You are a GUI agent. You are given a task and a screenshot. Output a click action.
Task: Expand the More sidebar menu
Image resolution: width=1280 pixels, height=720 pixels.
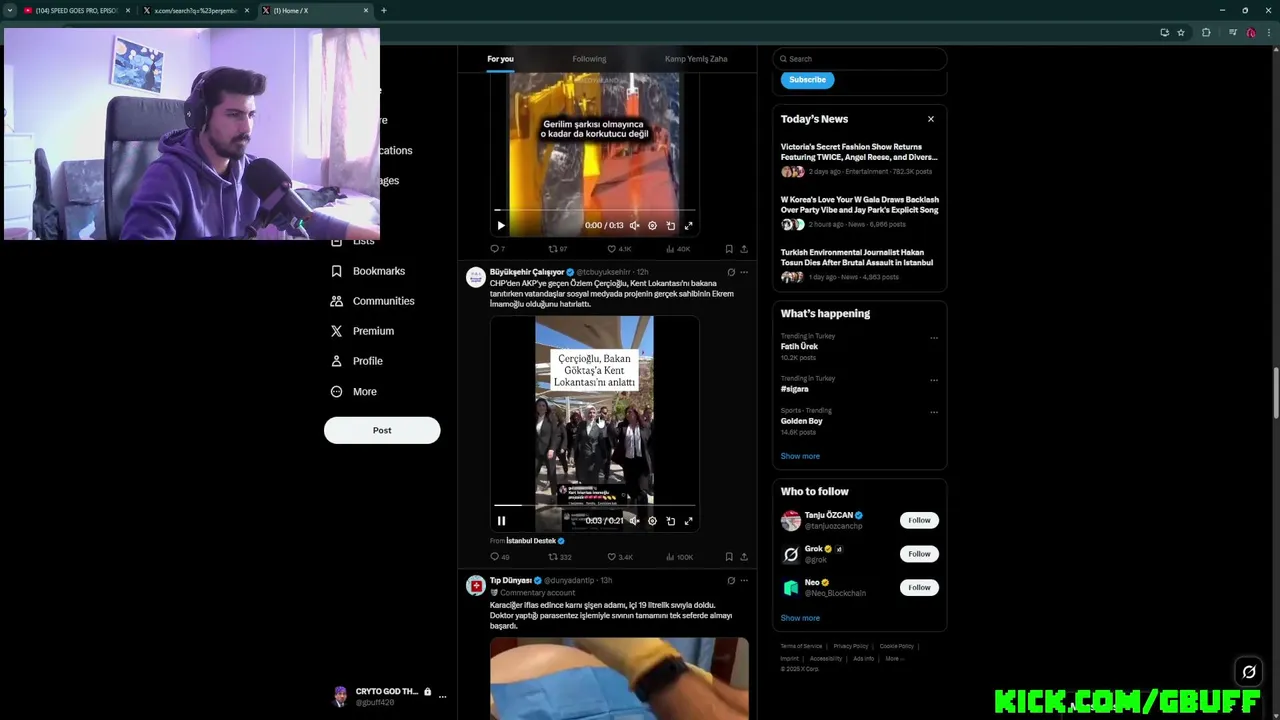354,392
